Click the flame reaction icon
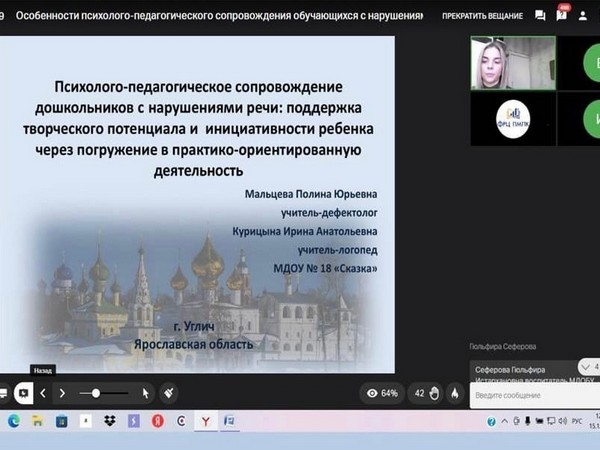Screen dimensions: 600x450 [x=455, y=393]
